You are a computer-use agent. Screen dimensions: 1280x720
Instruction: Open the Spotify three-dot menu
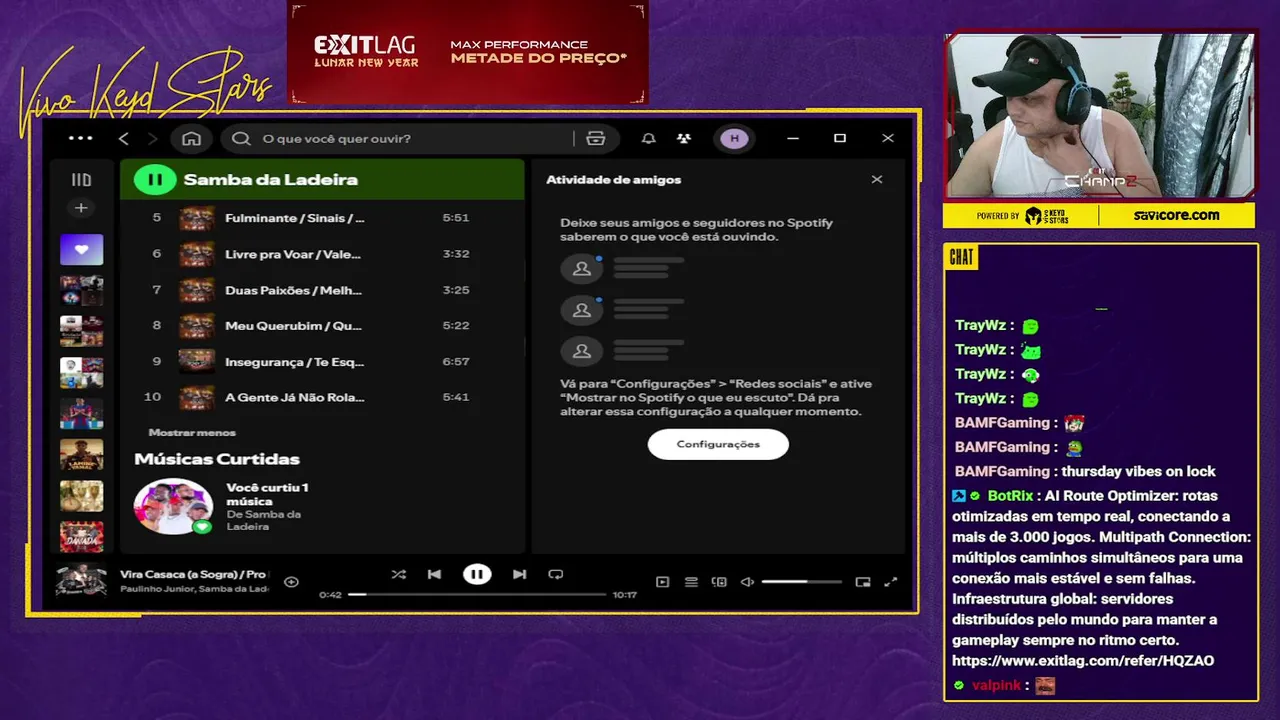[x=80, y=138]
